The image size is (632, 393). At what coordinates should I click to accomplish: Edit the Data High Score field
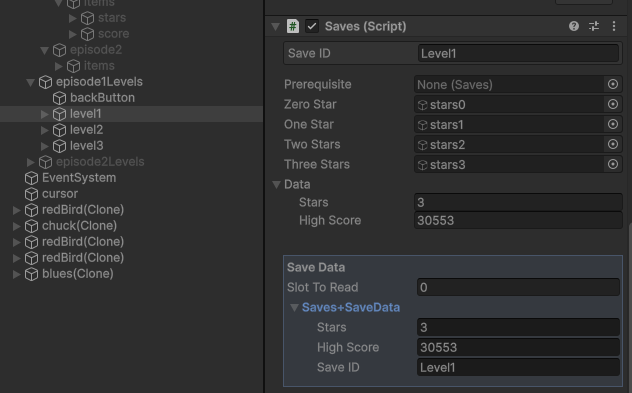pos(518,220)
